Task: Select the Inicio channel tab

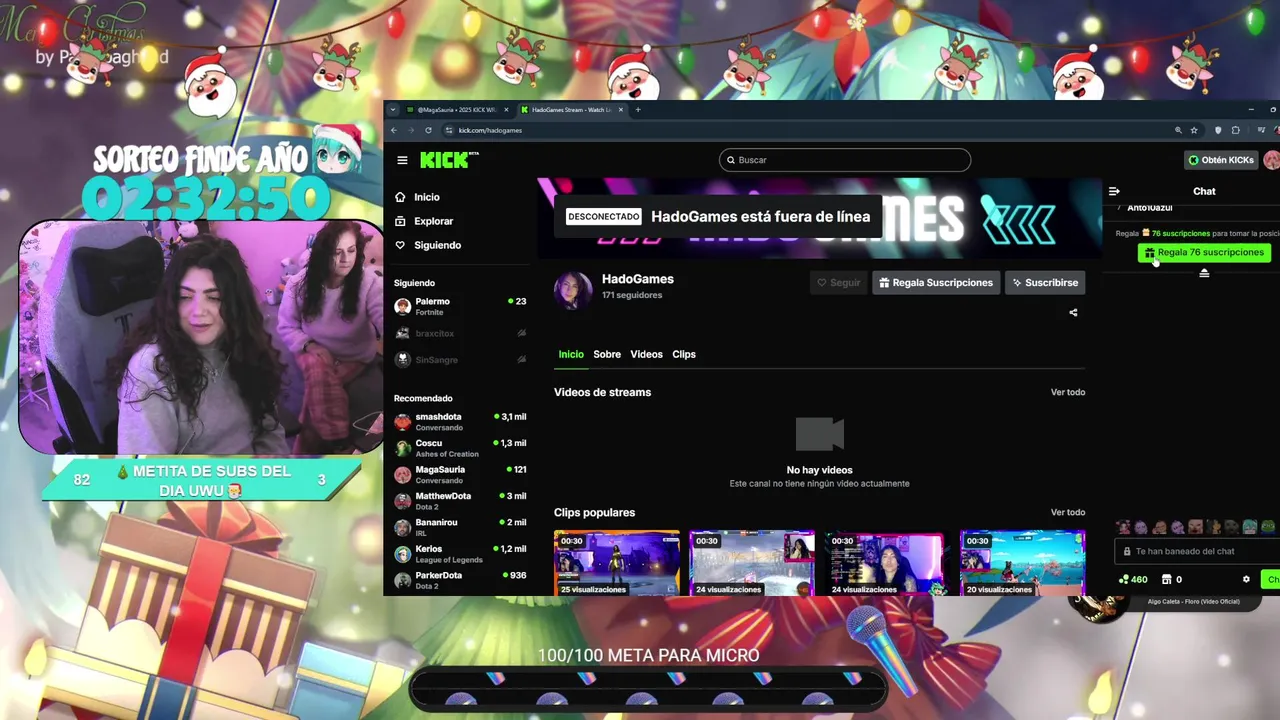Action: pyautogui.click(x=571, y=354)
